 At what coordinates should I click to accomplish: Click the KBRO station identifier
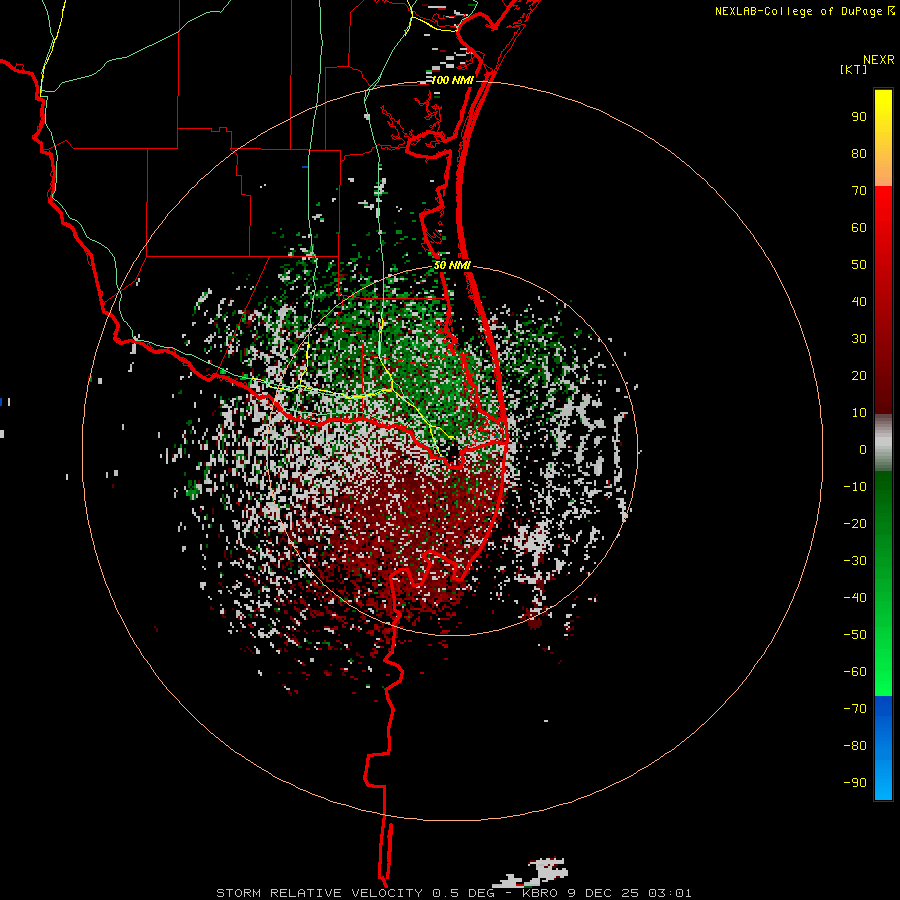point(540,893)
